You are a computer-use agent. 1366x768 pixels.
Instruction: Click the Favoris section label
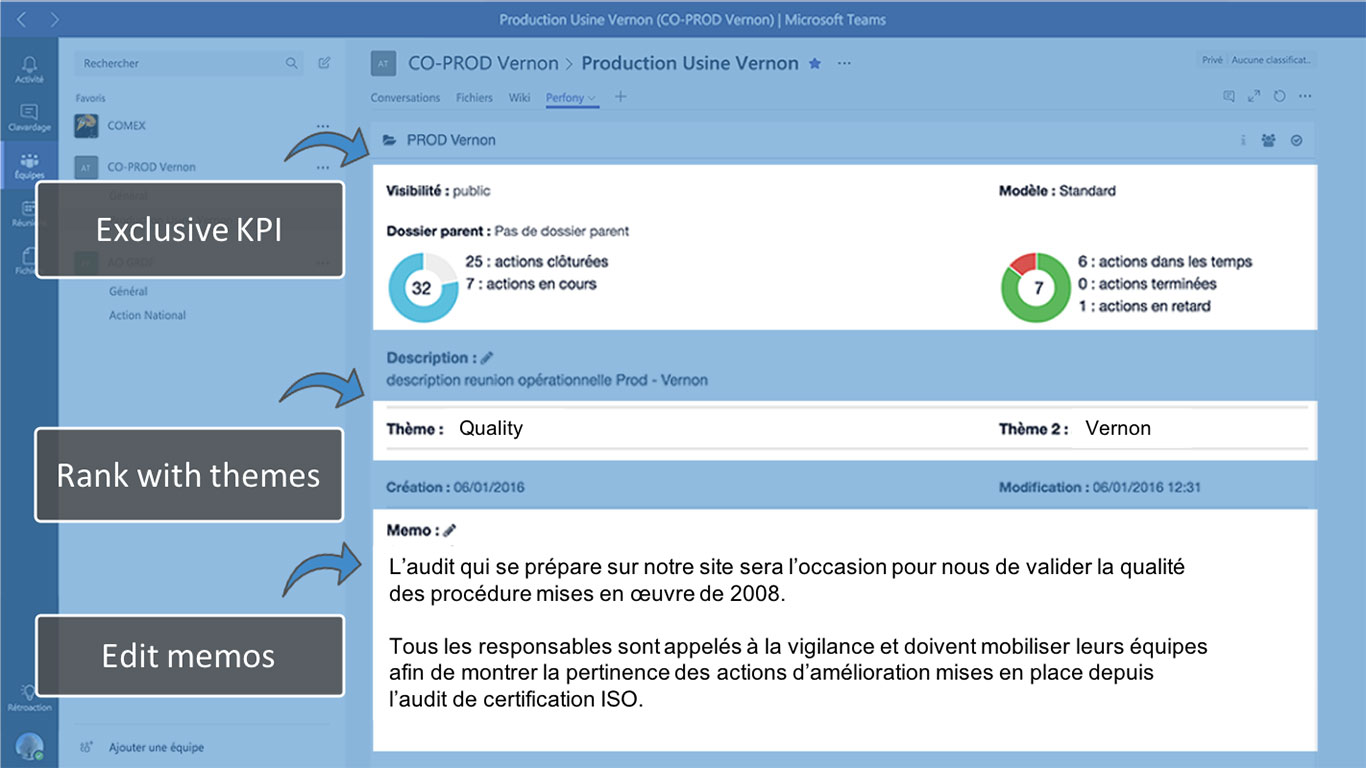[x=90, y=98]
